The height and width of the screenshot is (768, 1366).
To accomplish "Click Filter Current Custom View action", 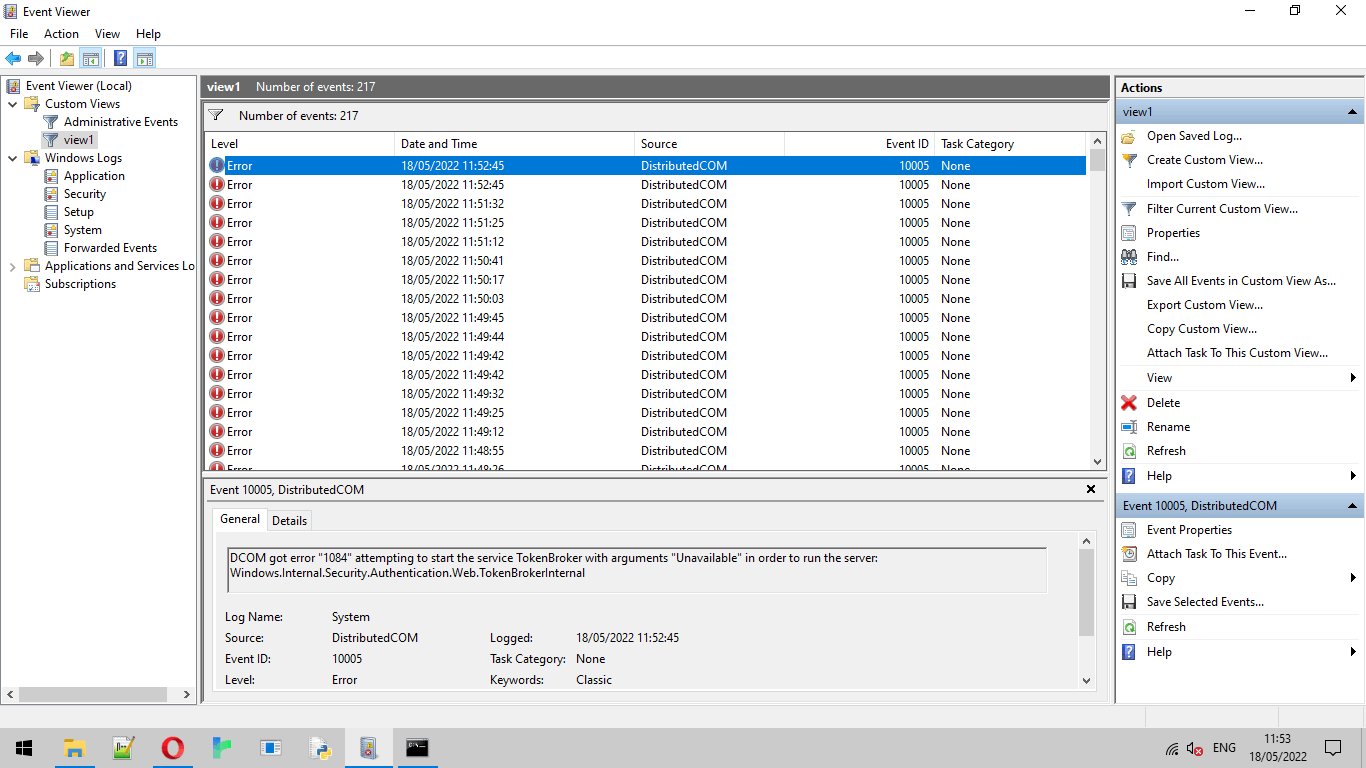I will (1222, 209).
